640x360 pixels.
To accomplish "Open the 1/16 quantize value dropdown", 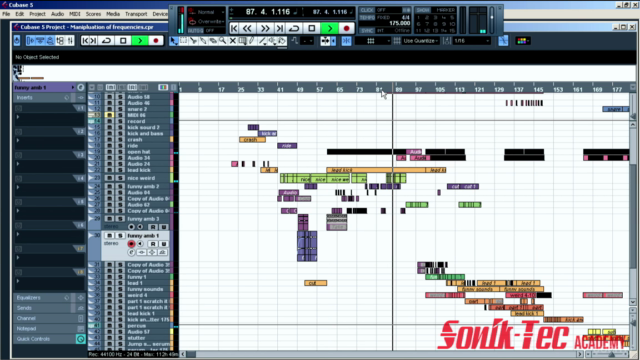I will coord(471,41).
